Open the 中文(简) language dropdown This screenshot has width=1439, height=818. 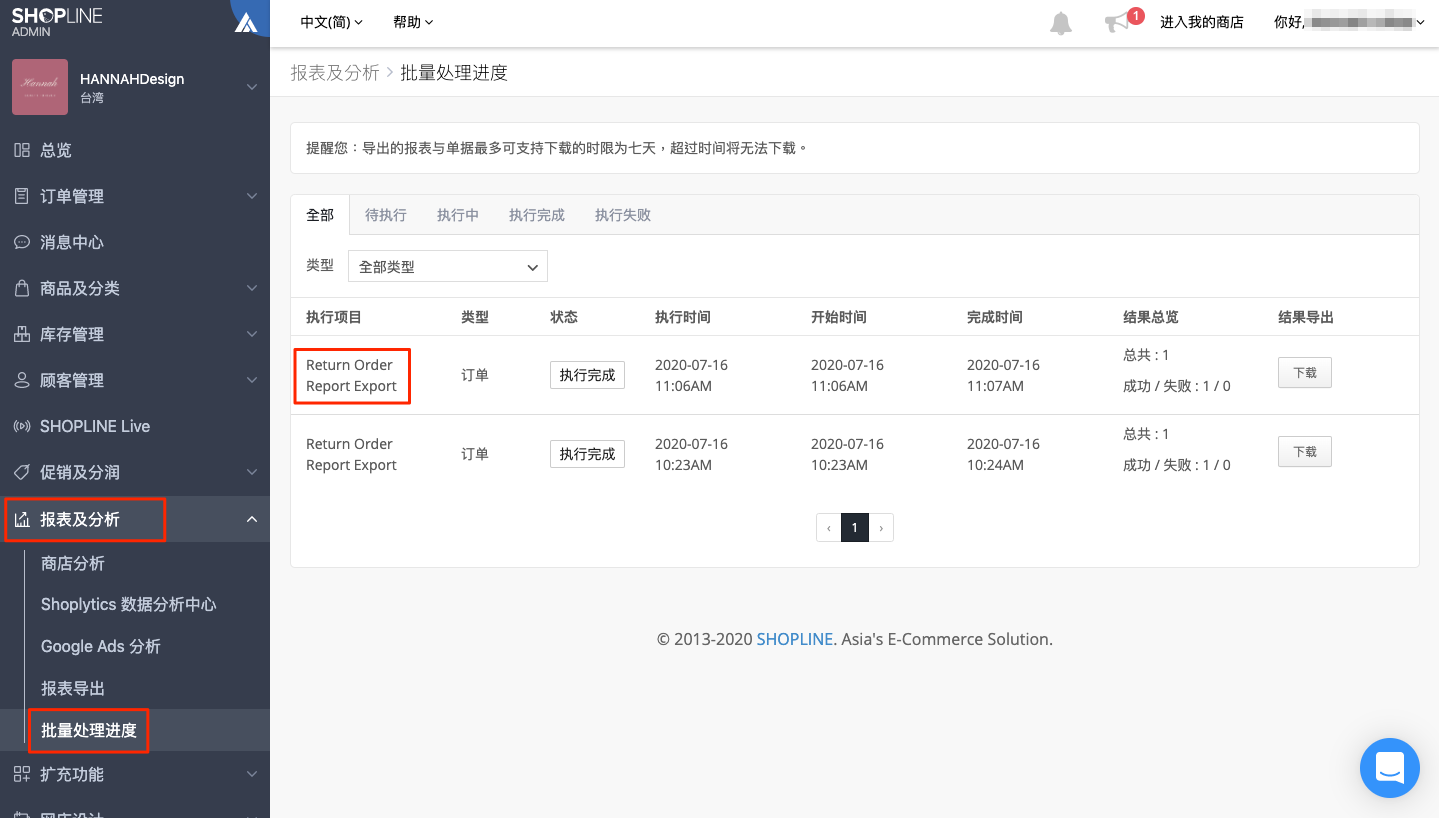tap(332, 22)
